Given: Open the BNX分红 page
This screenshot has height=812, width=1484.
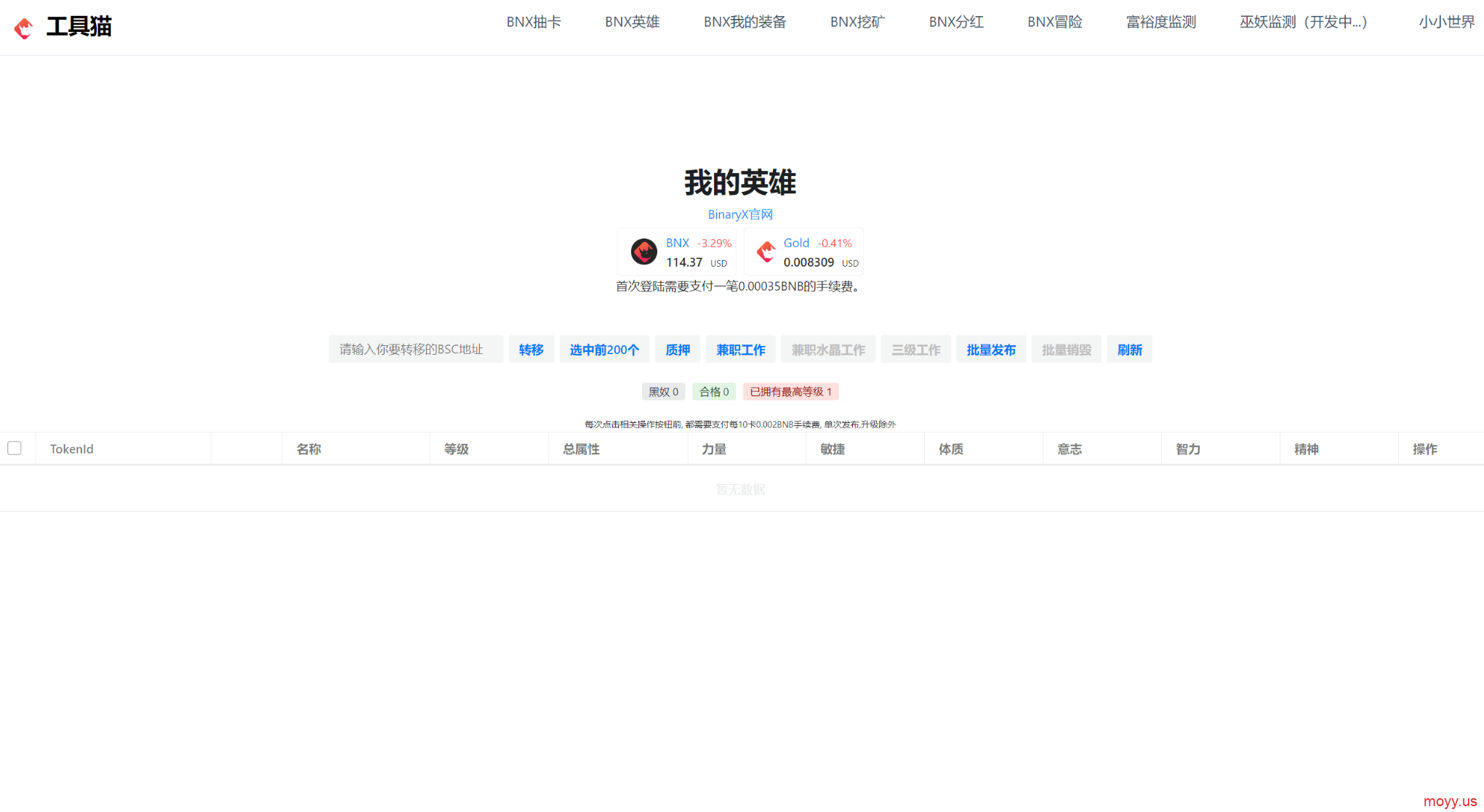Looking at the screenshot, I should point(956,22).
